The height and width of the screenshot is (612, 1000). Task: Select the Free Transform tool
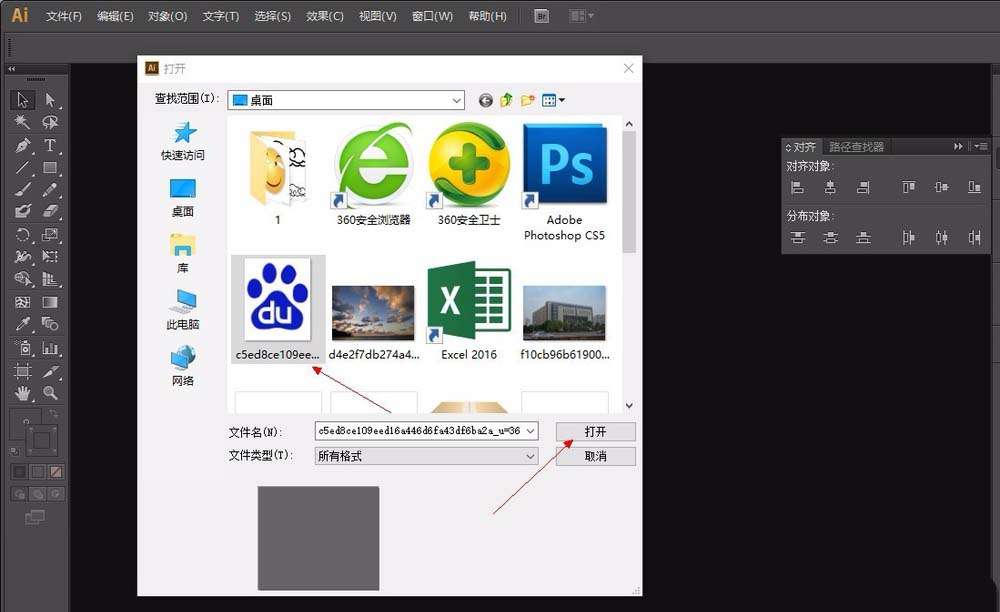[50, 257]
